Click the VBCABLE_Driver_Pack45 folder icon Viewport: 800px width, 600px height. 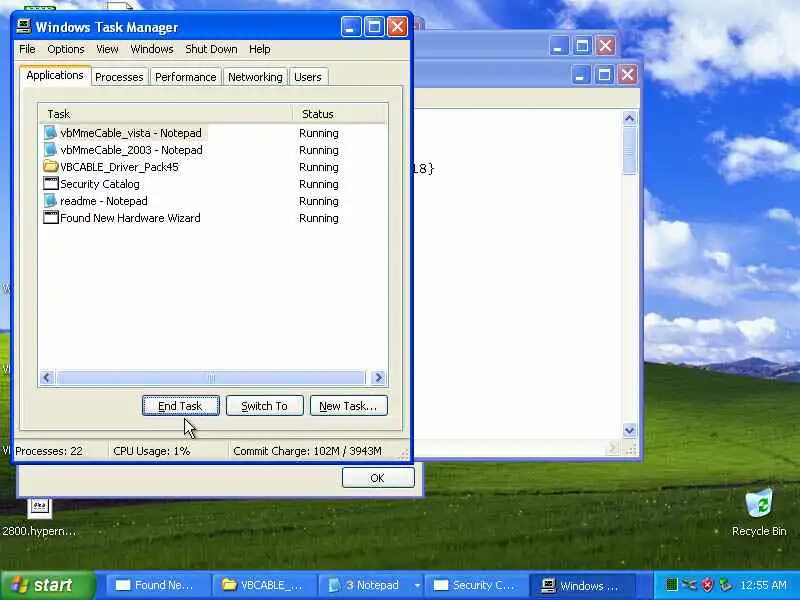(50, 166)
